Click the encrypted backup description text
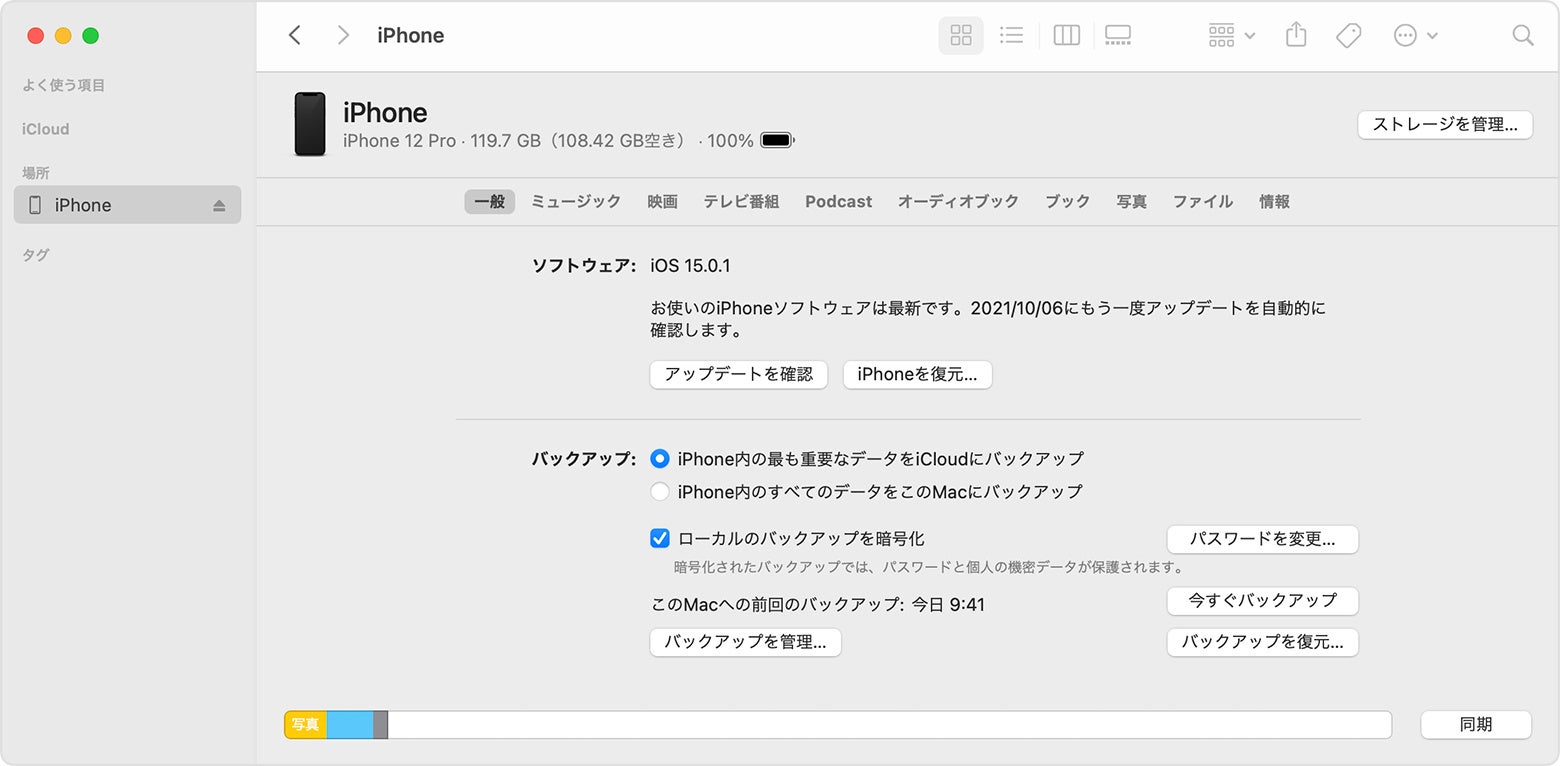Image resolution: width=1560 pixels, height=766 pixels. click(929, 568)
